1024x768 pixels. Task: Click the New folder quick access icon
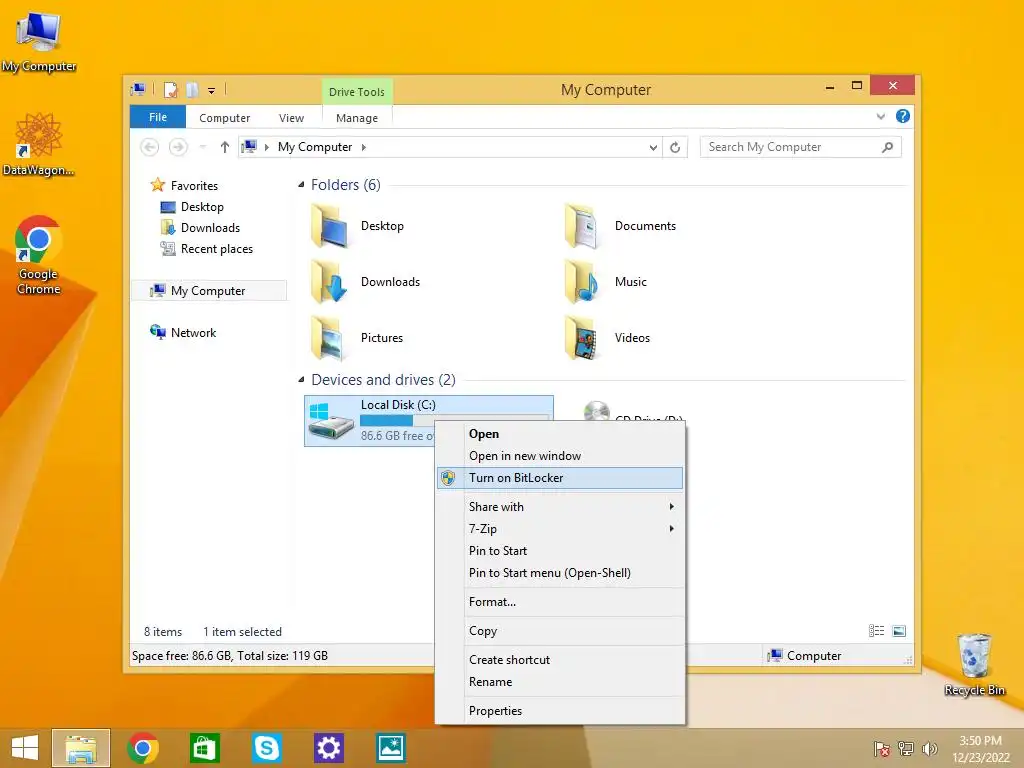[x=192, y=90]
